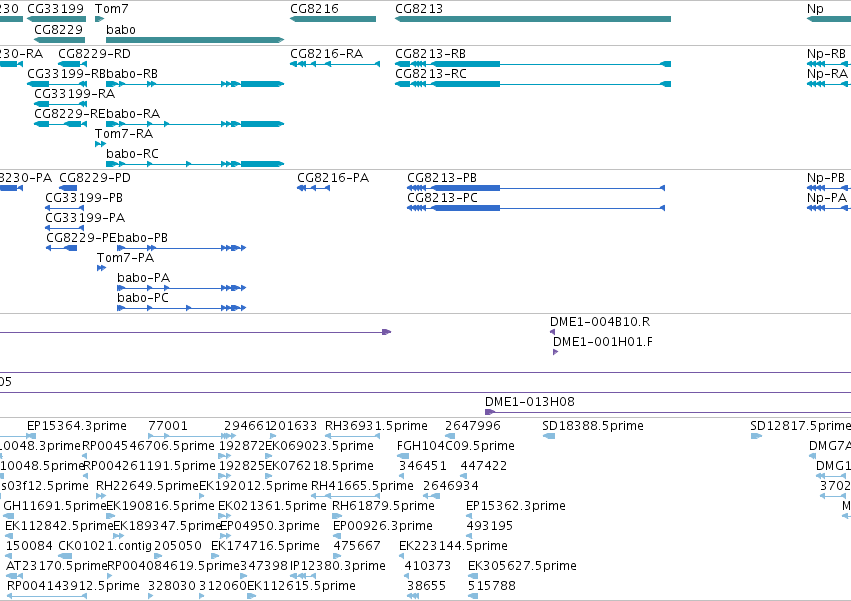Select the Np-PB protein label
The width and height of the screenshot is (851, 601).
(x=826, y=178)
